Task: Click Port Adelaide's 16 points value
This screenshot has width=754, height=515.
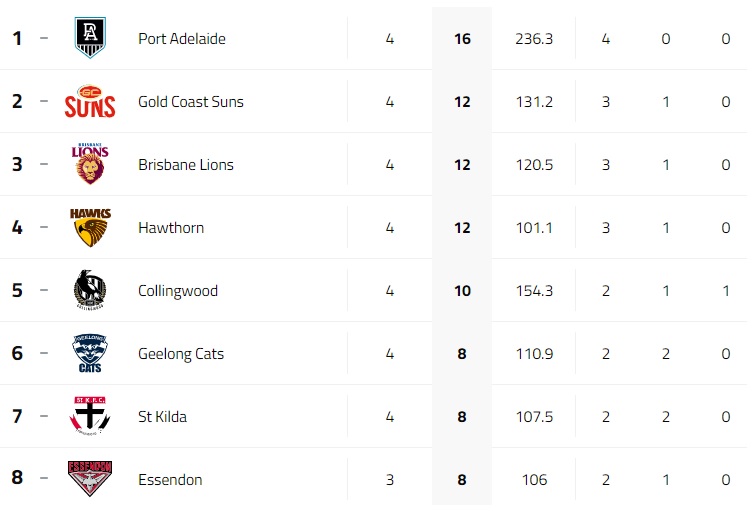Action: [x=462, y=39]
